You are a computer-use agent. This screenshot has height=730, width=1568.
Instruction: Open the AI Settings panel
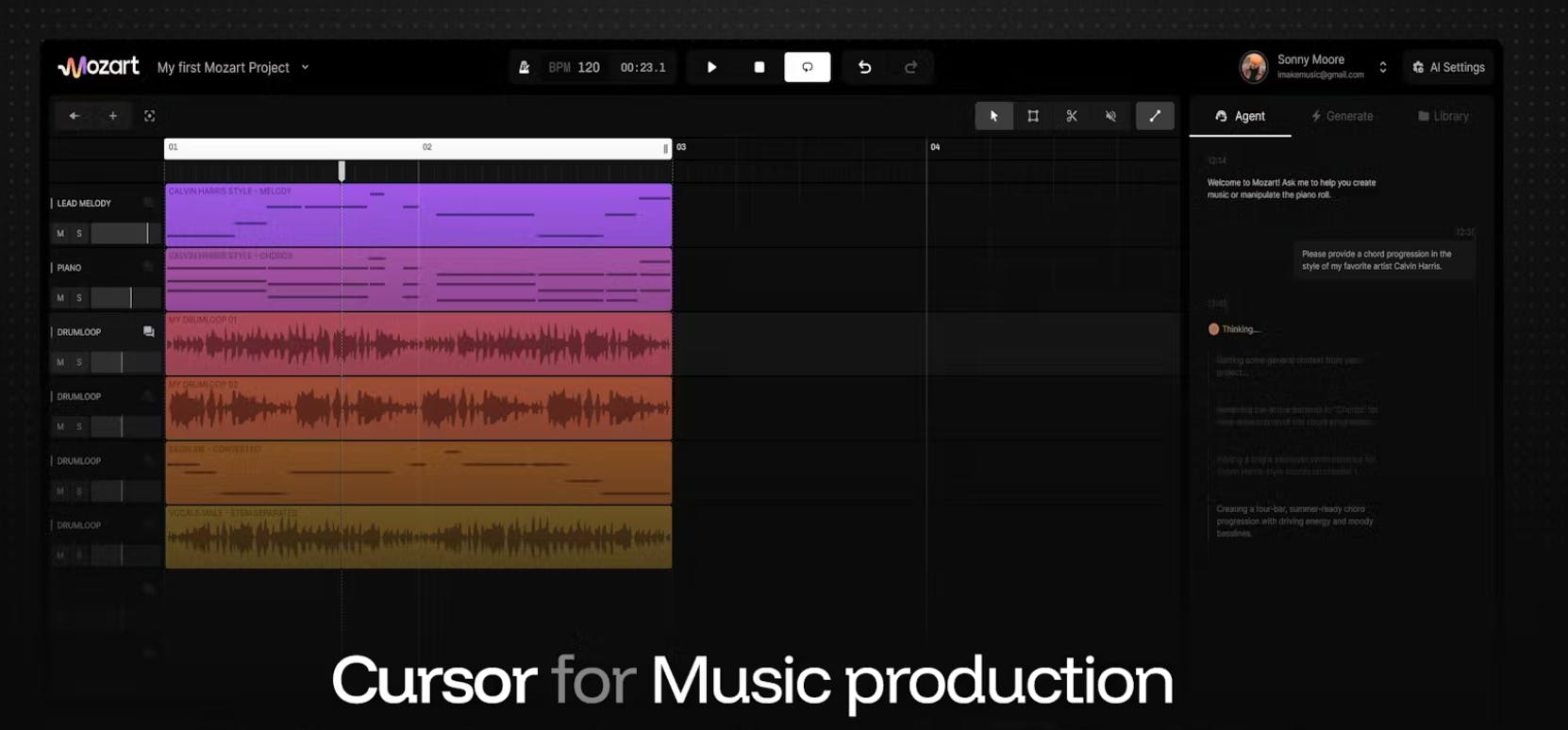(x=1448, y=67)
